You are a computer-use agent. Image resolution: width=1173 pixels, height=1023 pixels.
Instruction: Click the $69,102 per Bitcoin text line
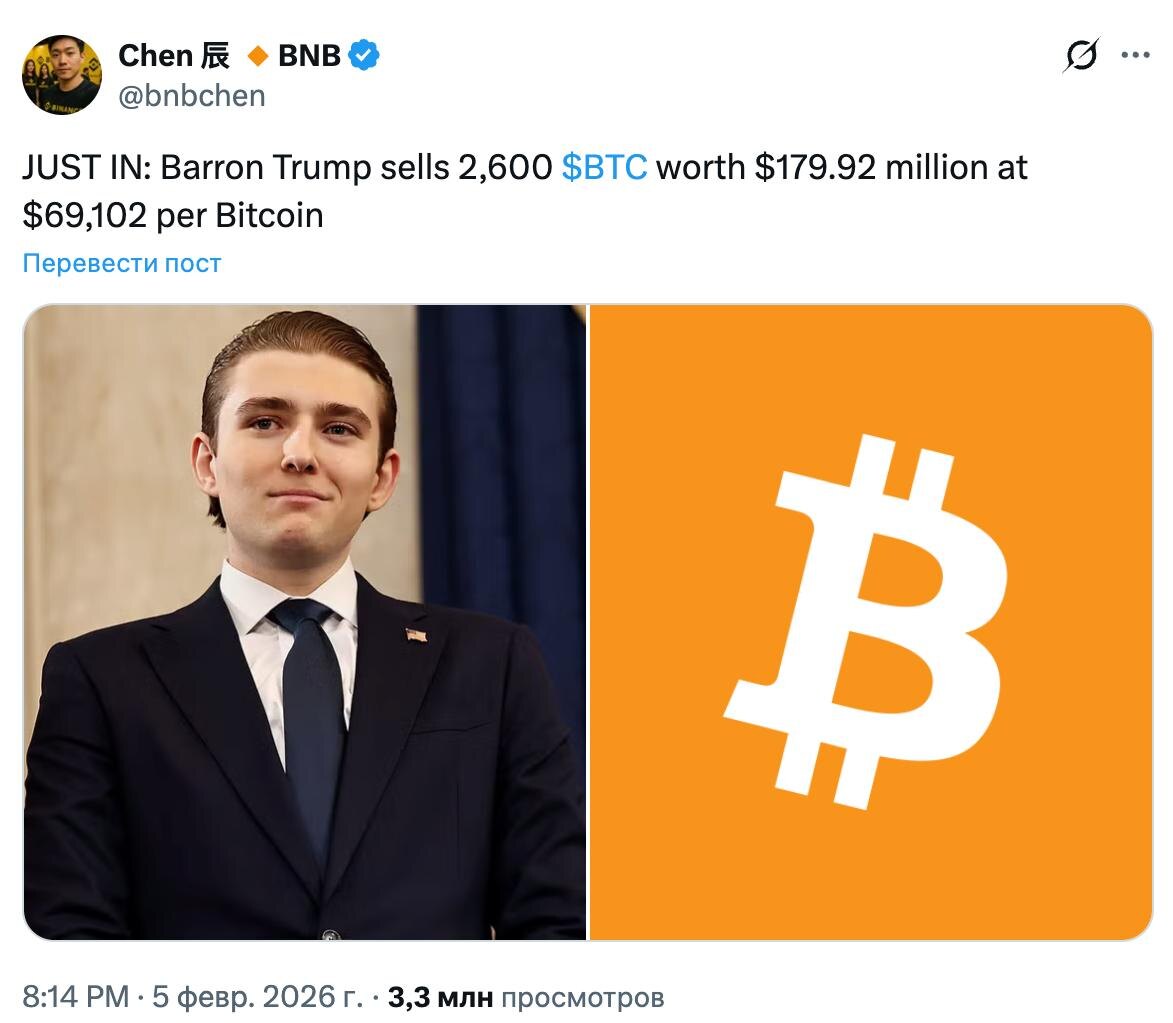tap(173, 216)
